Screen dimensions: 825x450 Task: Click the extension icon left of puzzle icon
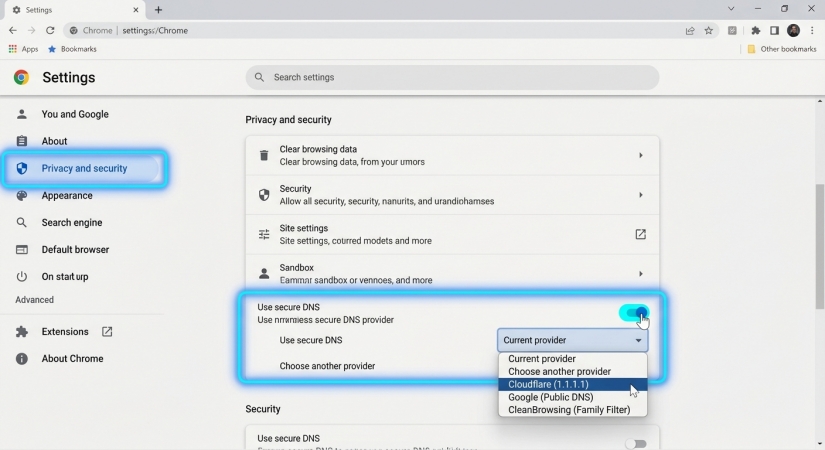(732, 31)
